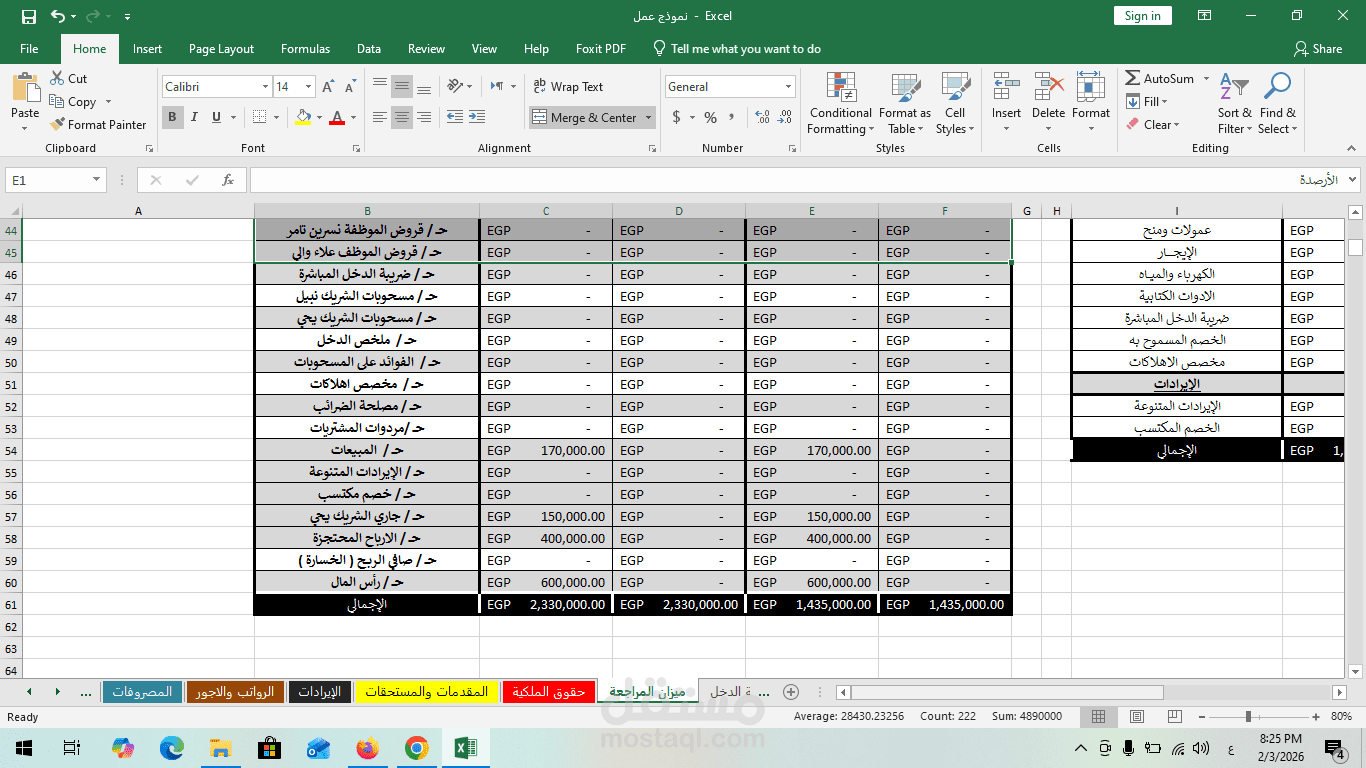1366x768 pixels.
Task: Open the Calibri font name dropdown
Action: [x=265, y=87]
